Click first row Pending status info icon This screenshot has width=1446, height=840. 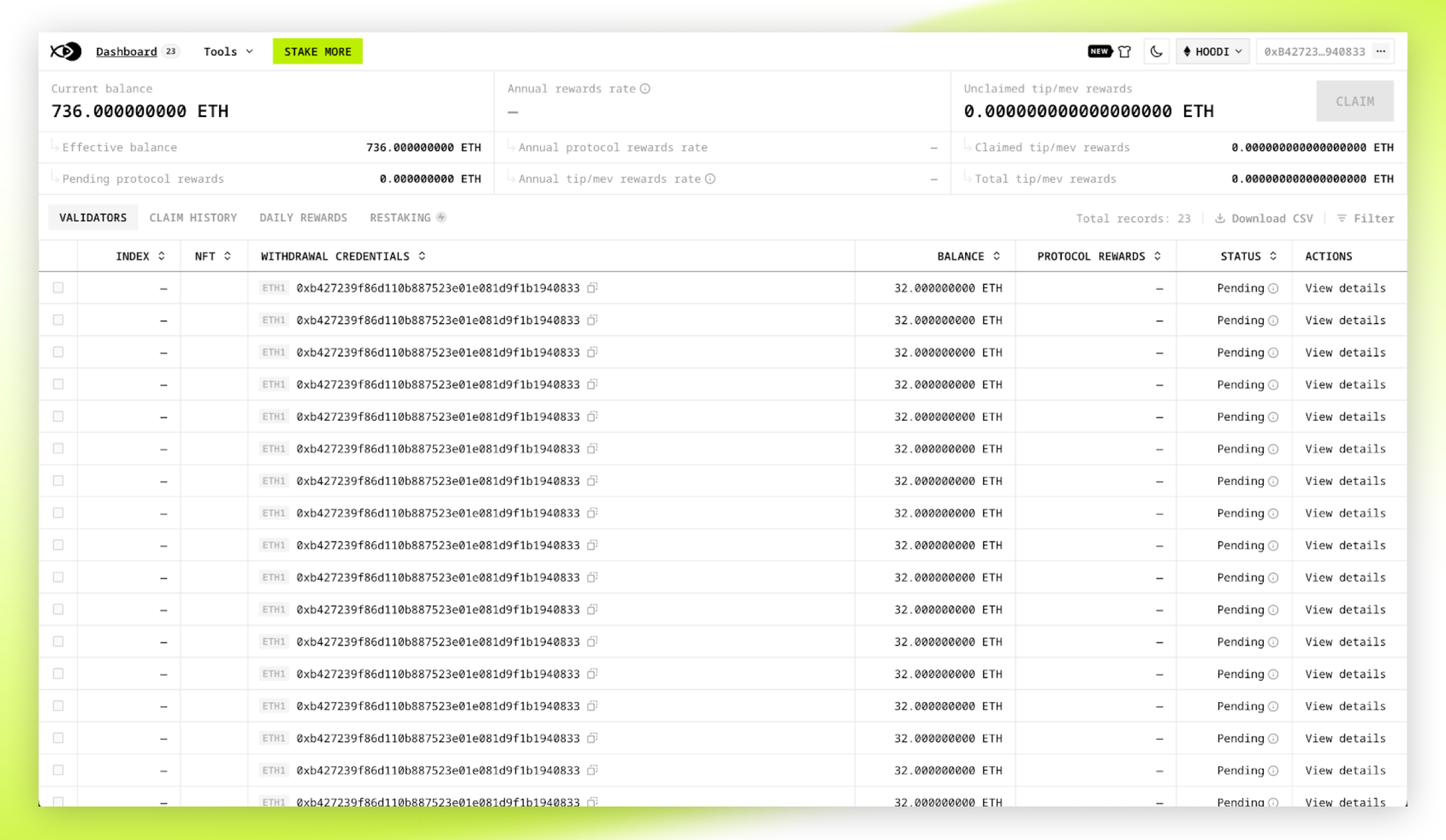coord(1273,288)
